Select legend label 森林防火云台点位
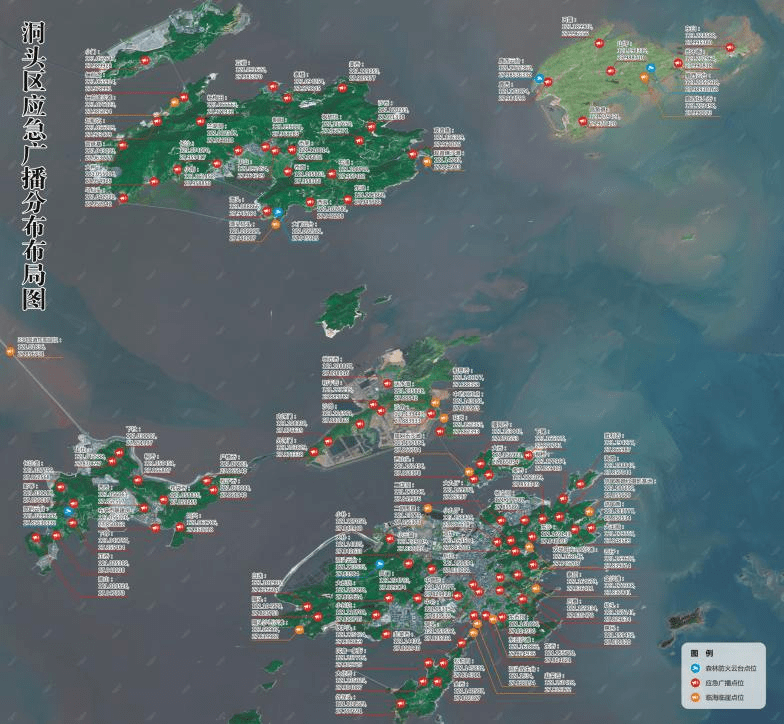 (730, 668)
